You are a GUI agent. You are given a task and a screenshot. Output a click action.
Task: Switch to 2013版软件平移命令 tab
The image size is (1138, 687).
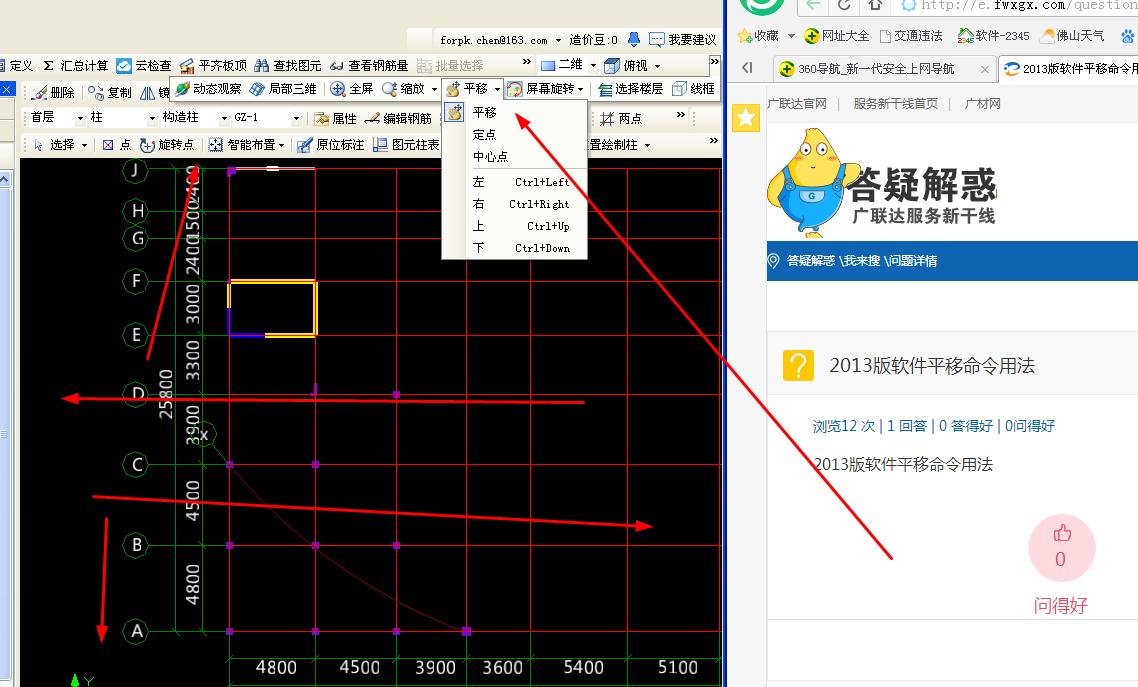point(1068,69)
